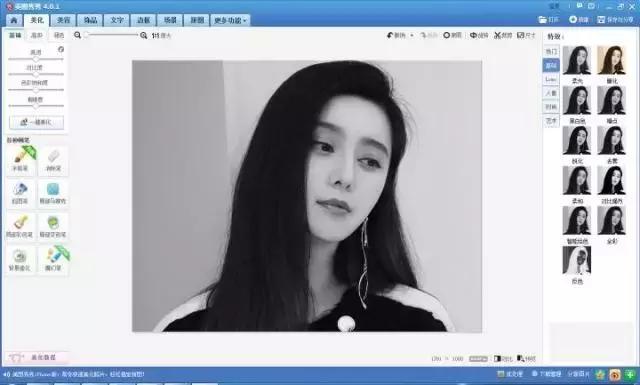Click the rotate (旋转) tool
The width and height of the screenshot is (640, 385).
click(x=479, y=36)
